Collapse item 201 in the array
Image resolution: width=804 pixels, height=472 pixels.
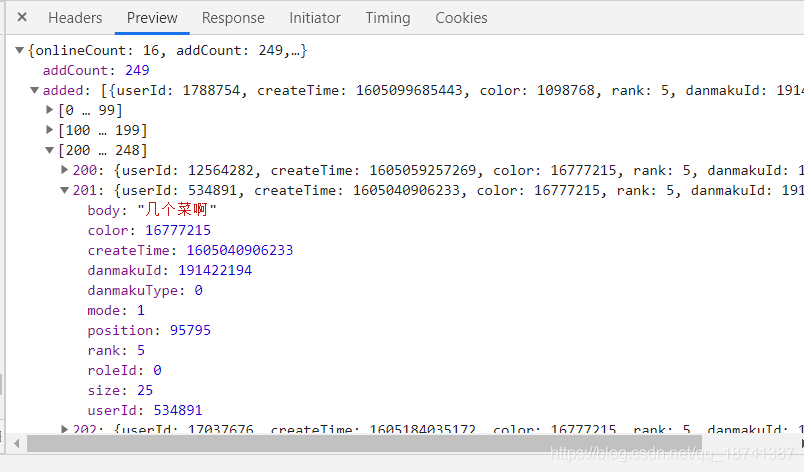click(x=65, y=190)
